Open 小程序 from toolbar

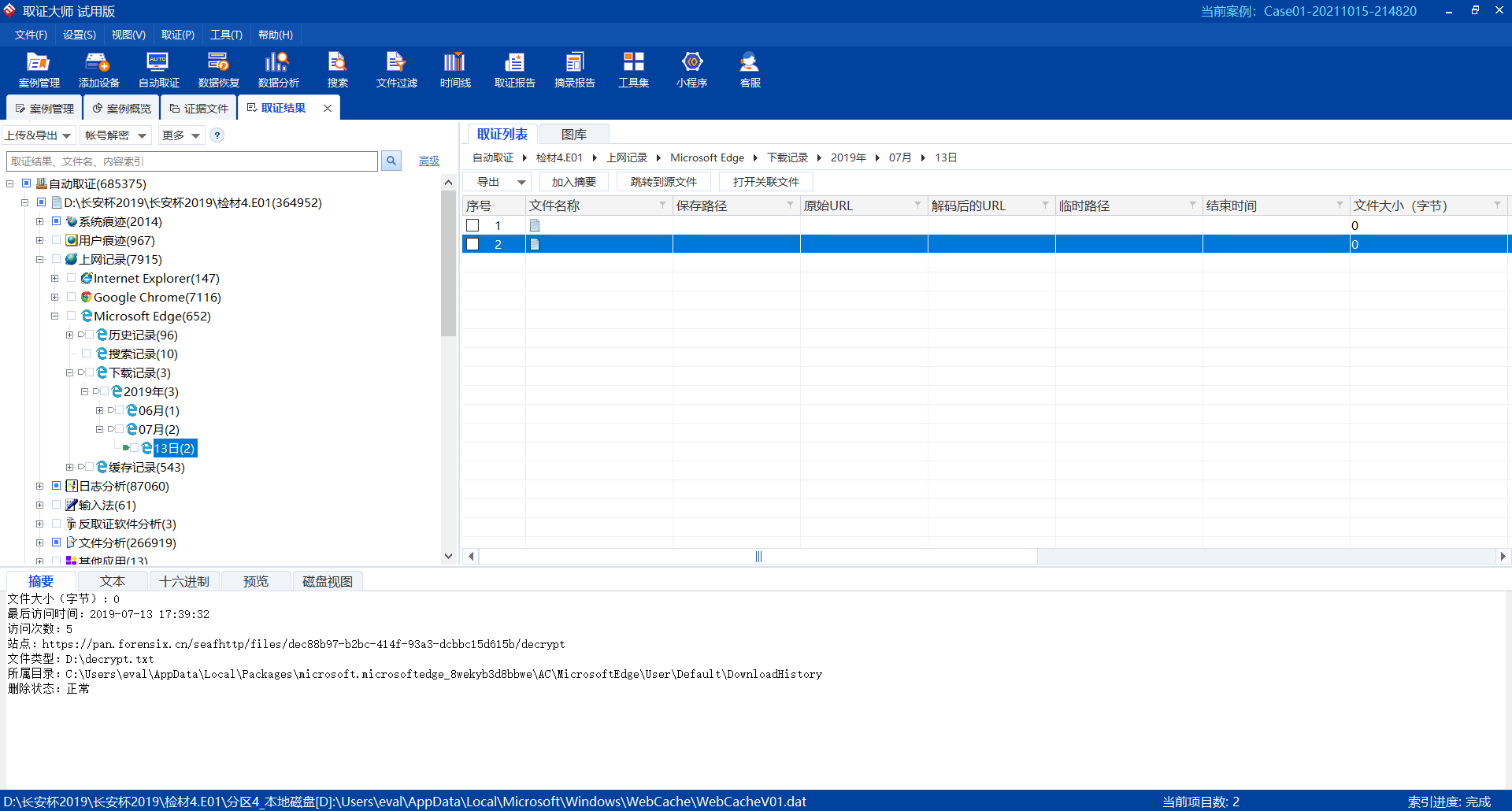pyautogui.click(x=691, y=70)
